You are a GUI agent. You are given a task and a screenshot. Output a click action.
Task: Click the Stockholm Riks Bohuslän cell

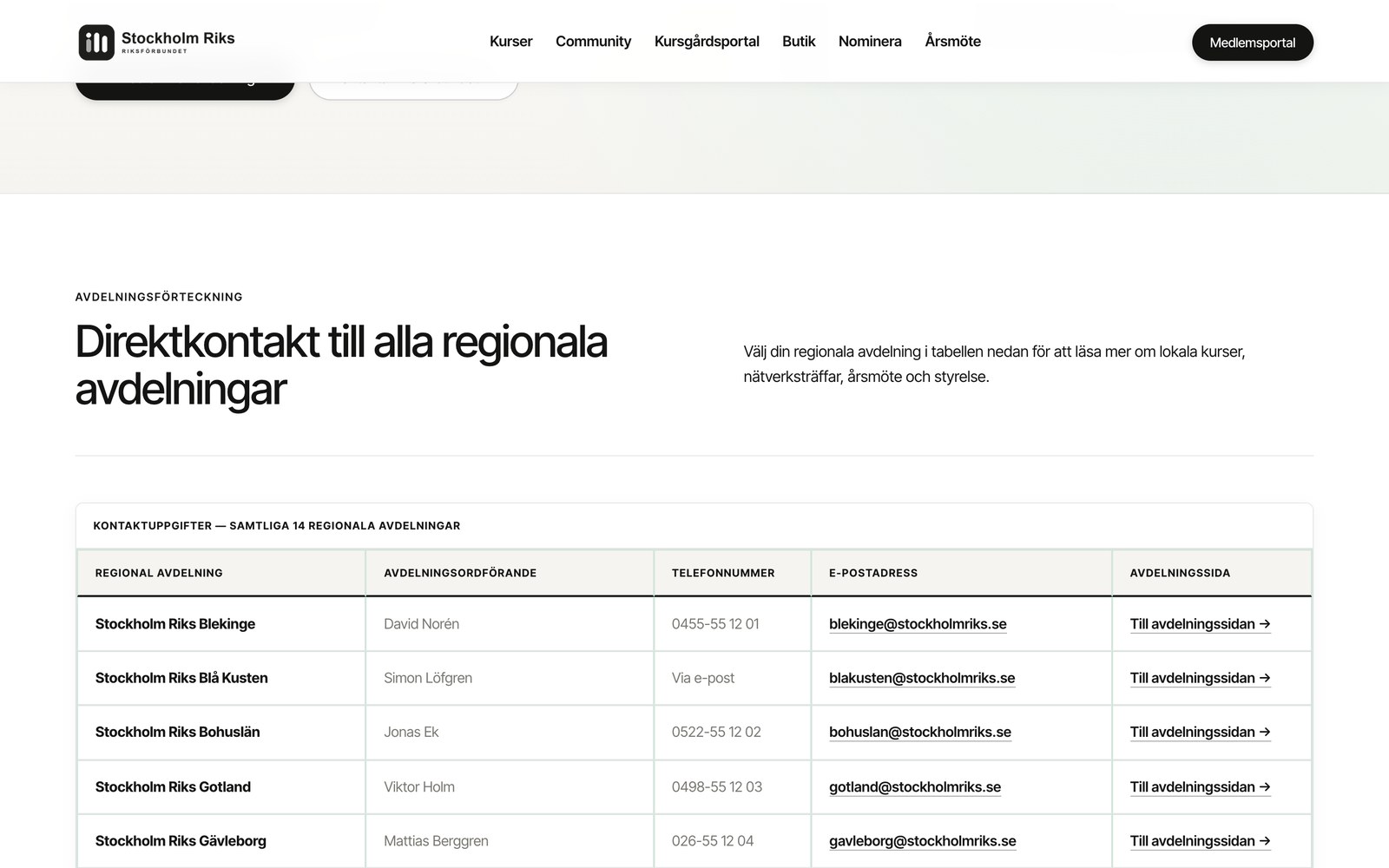click(221, 732)
